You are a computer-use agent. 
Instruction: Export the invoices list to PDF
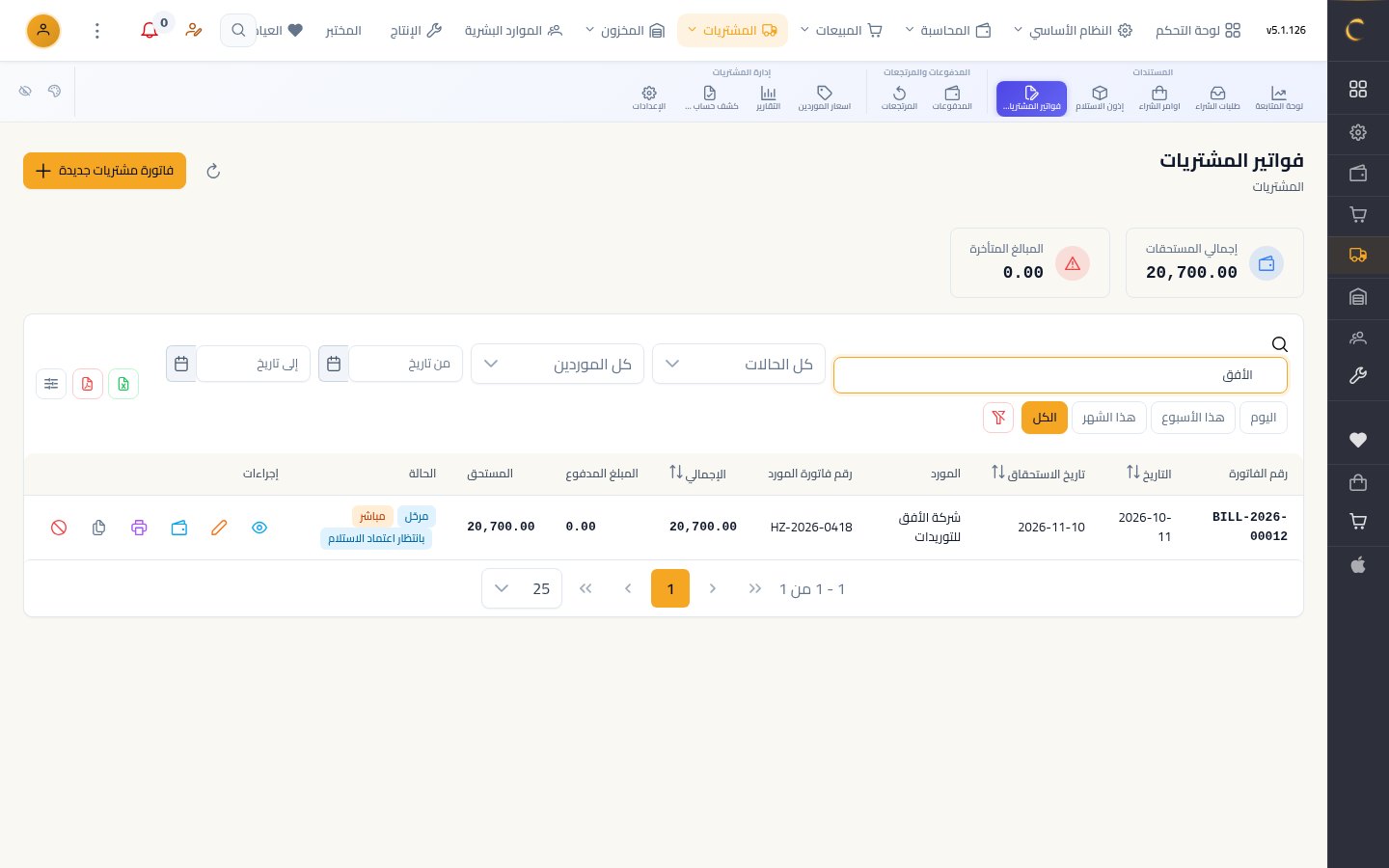click(x=88, y=384)
